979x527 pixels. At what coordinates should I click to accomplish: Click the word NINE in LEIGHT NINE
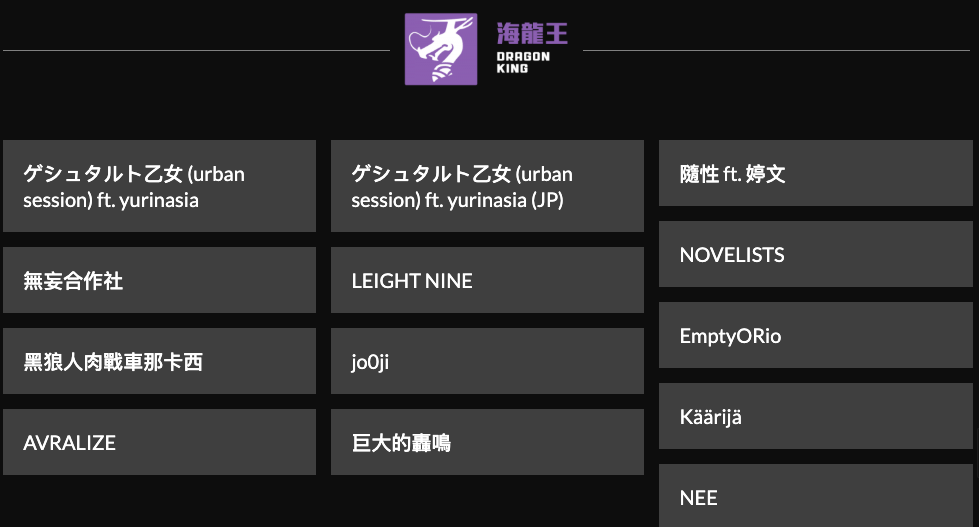click(448, 281)
